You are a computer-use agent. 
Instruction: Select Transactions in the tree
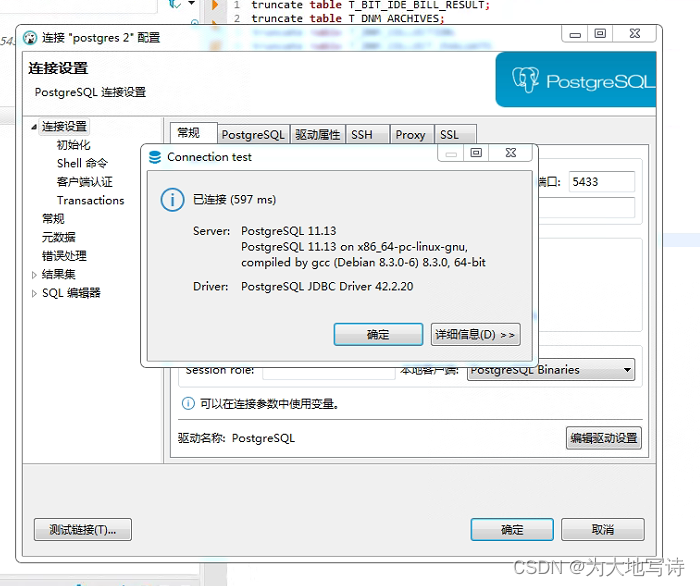91,200
